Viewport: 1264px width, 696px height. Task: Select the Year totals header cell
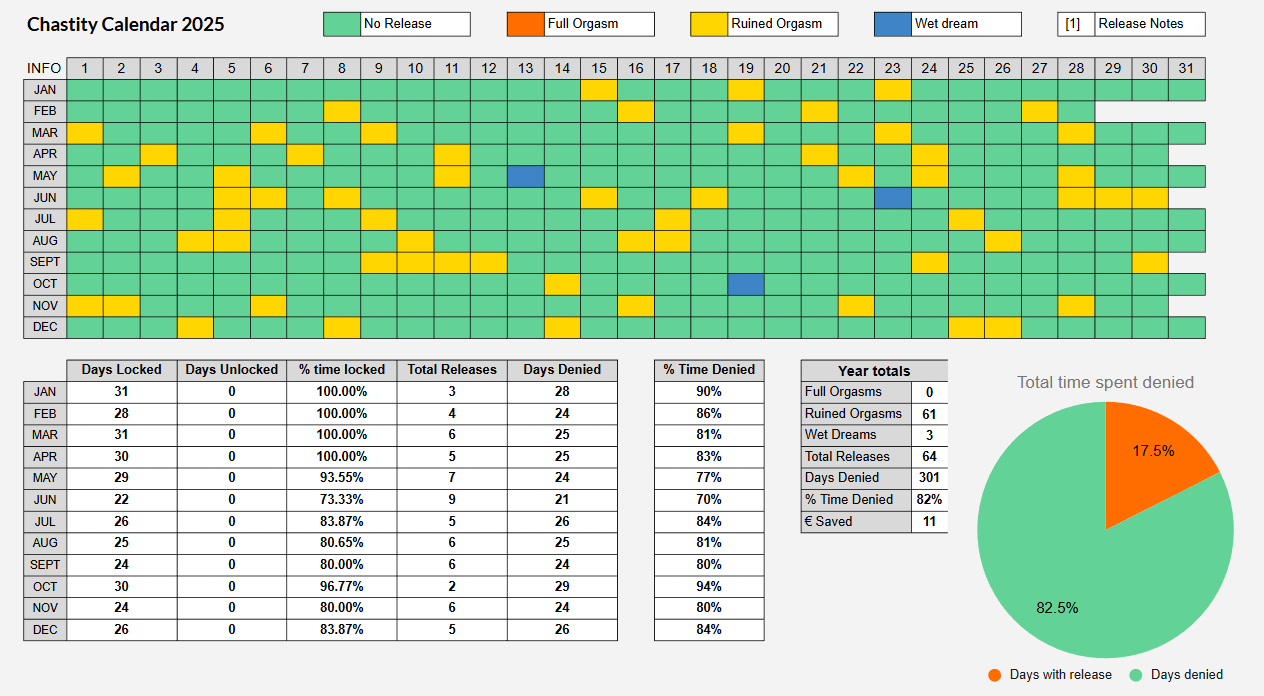[873, 371]
